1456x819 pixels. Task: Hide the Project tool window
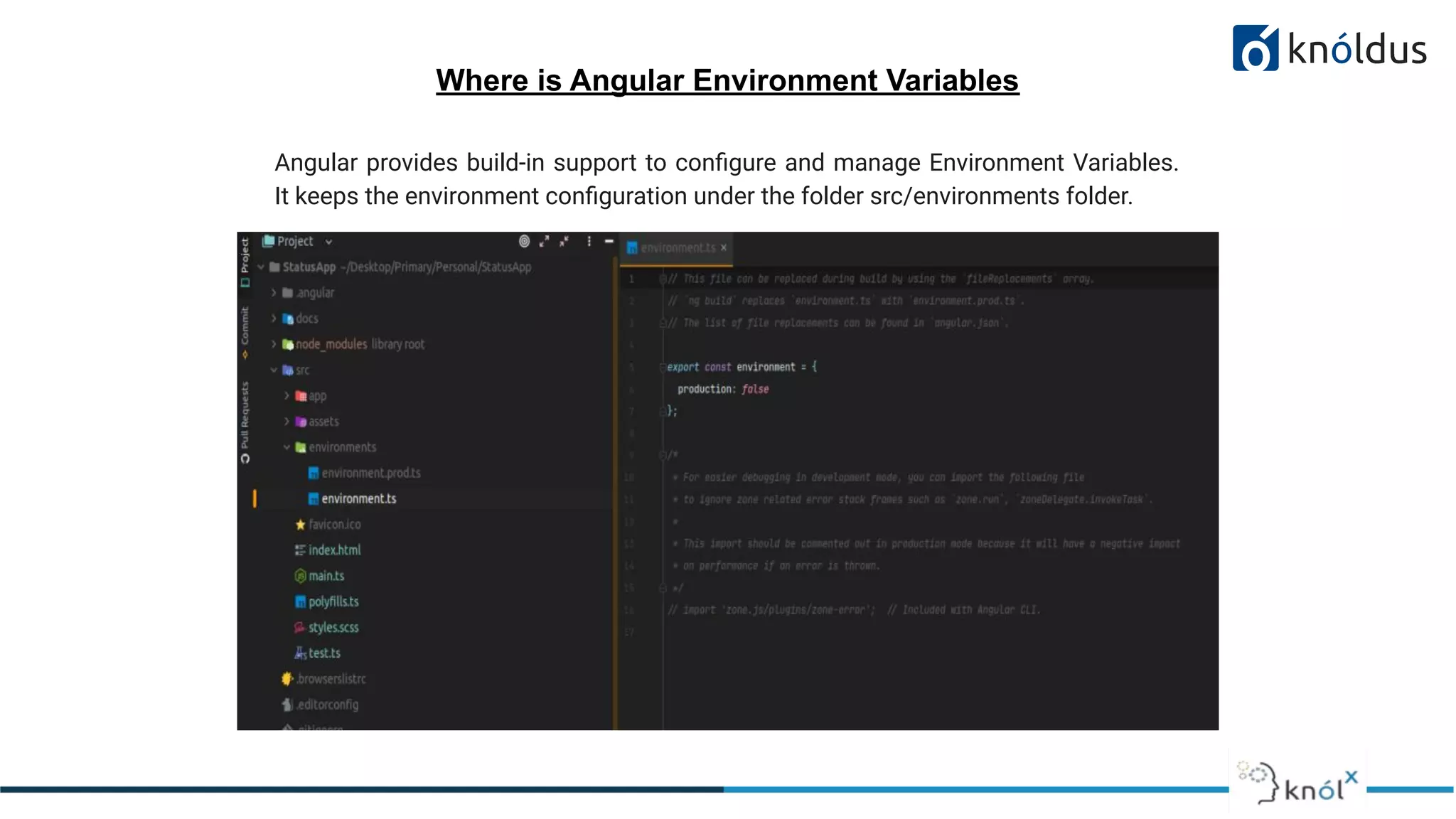point(609,242)
